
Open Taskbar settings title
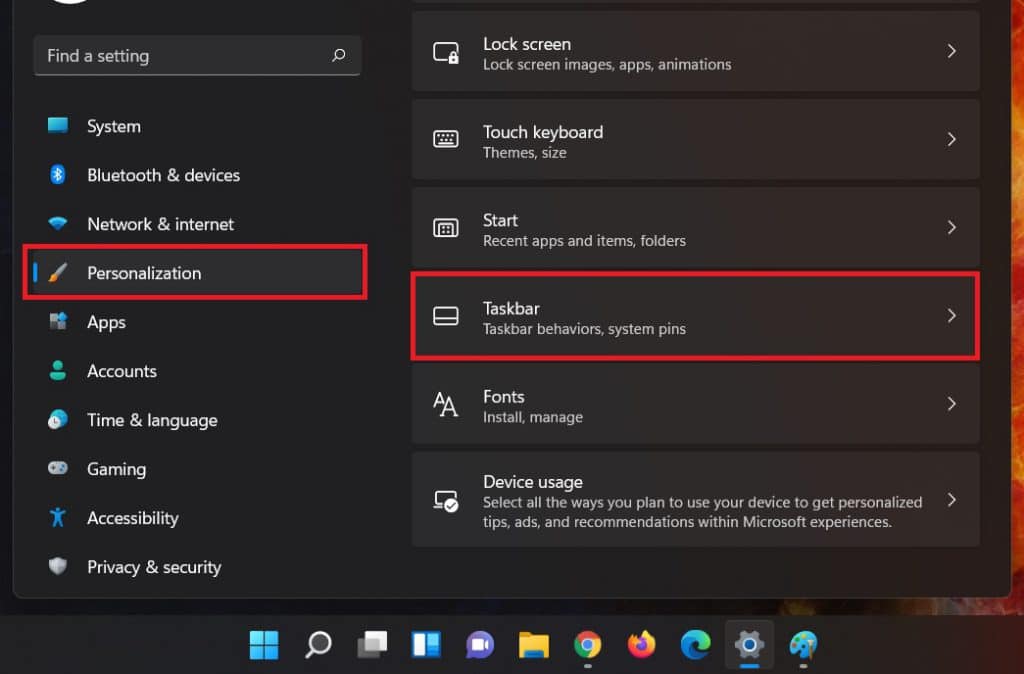pyautogui.click(x=511, y=308)
